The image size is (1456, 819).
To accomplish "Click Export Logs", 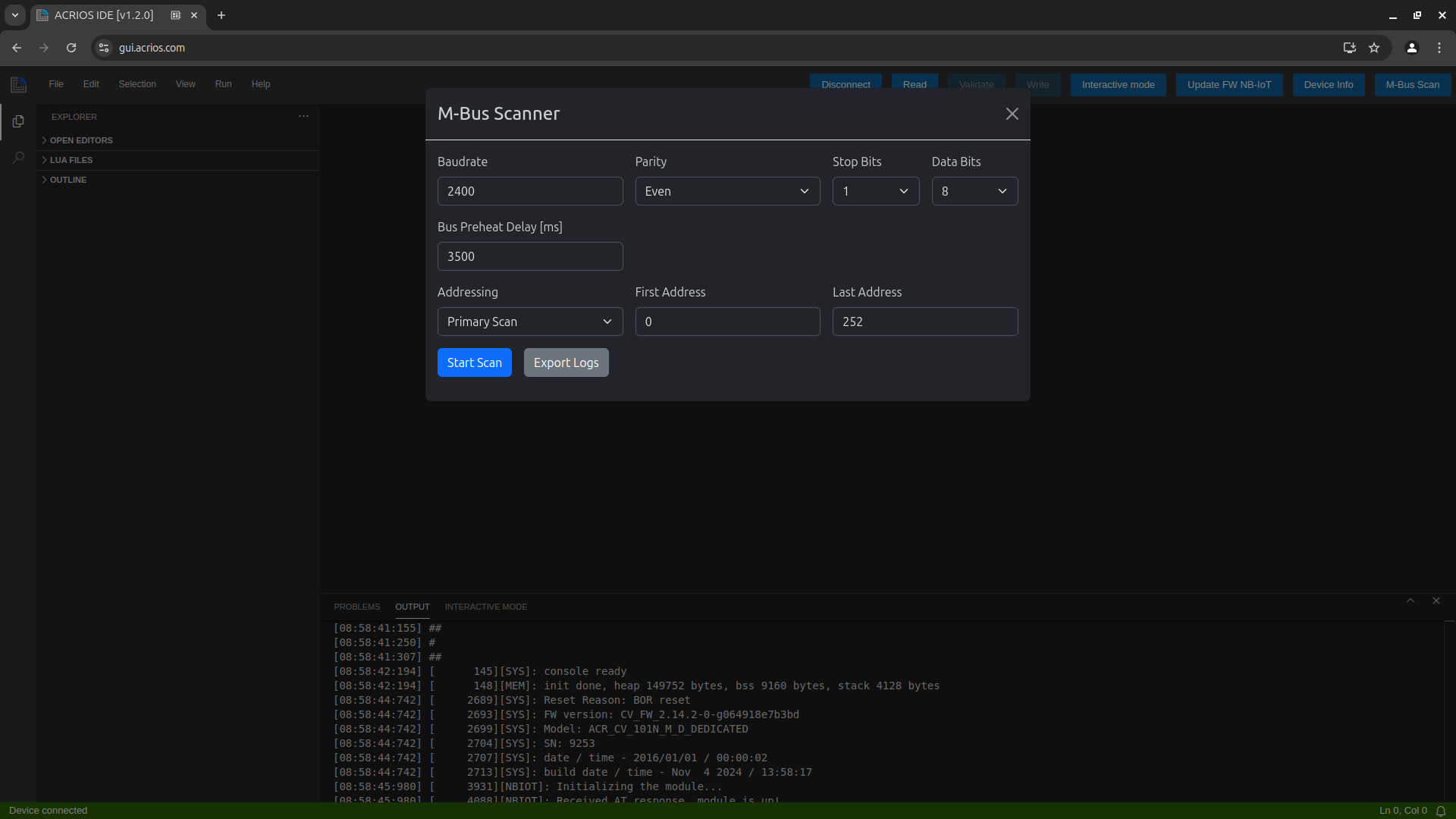I will pos(566,362).
